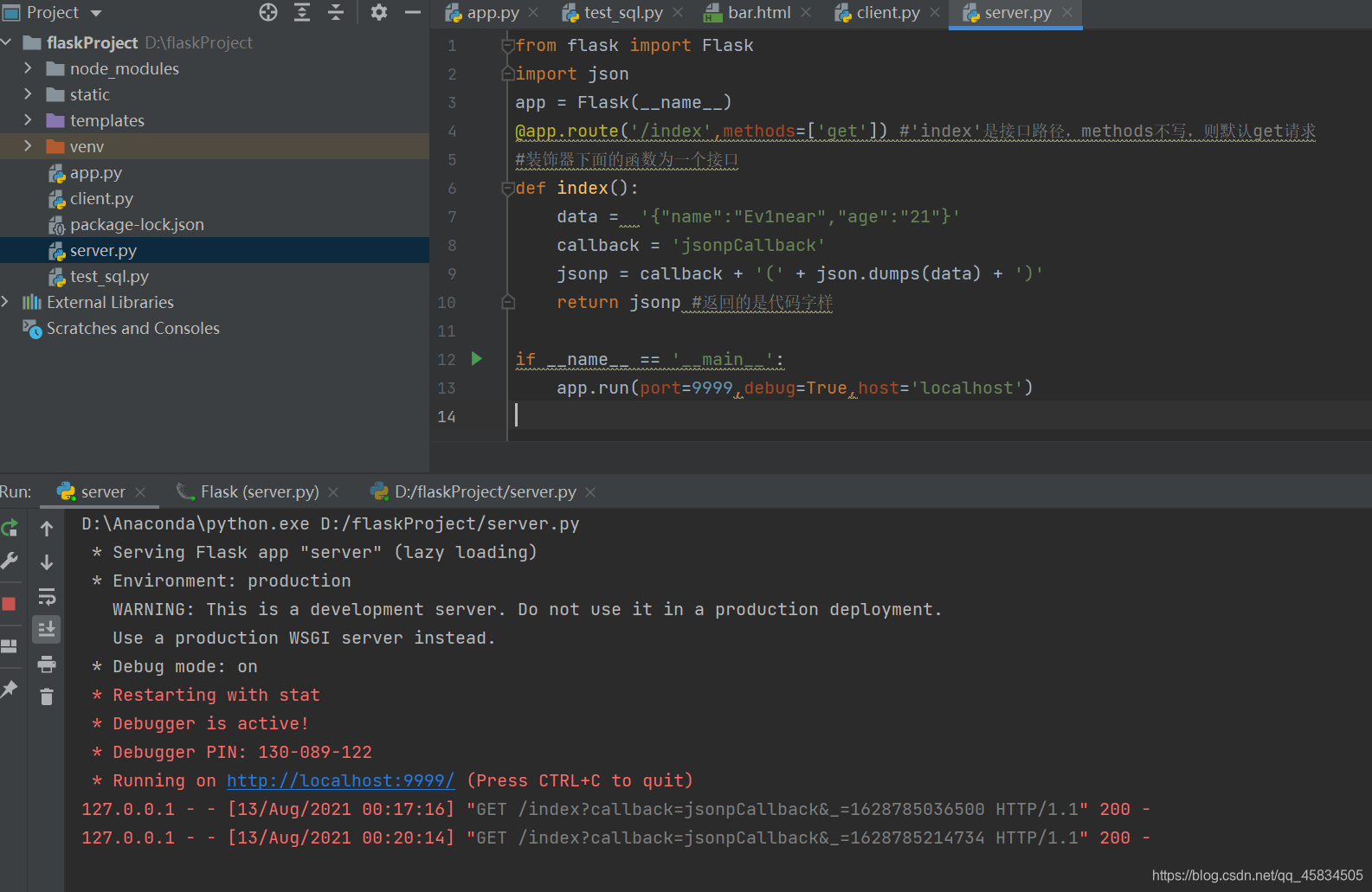Close the app.py editor tab
Screen dimensions: 1372x892
coord(533,13)
